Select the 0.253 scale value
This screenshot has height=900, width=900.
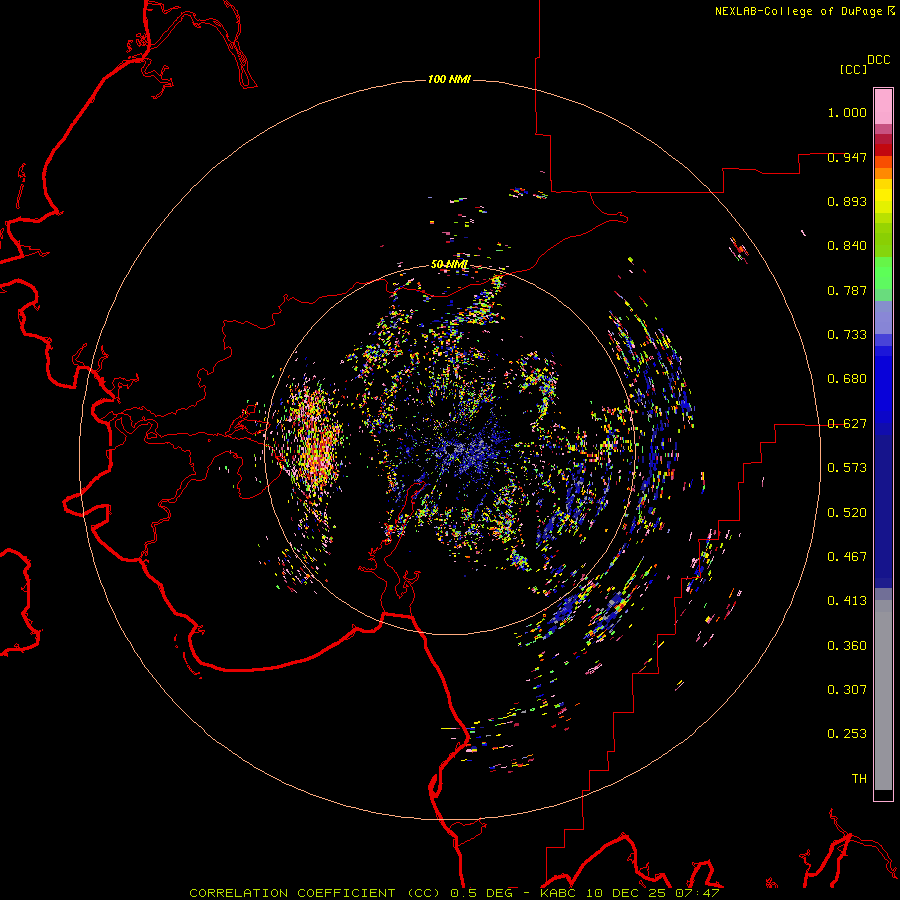847,734
